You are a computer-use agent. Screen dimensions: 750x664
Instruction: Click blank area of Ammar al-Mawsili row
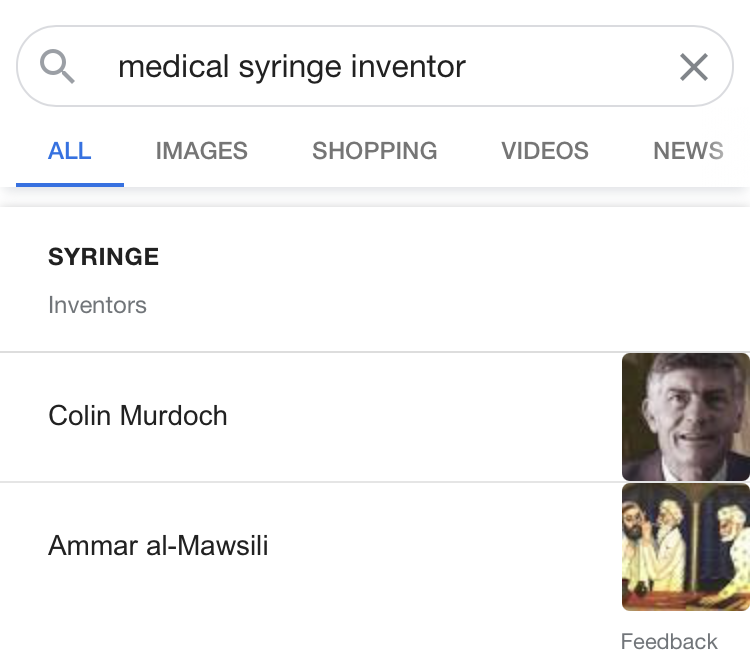tap(442, 547)
